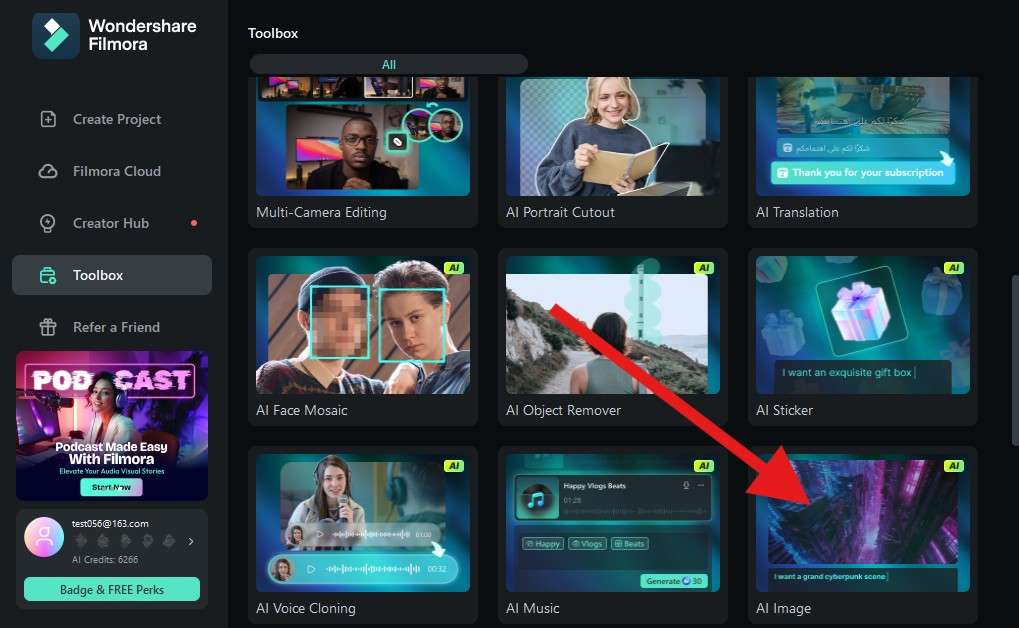Click the AI Object Remover label text

[x=563, y=410]
